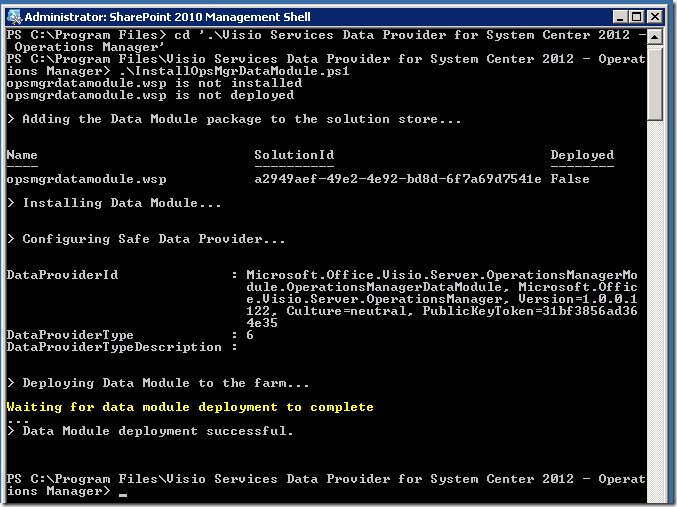The width and height of the screenshot is (677, 507).
Task: Click the vertical scrollbar thumb
Action: coord(655,83)
